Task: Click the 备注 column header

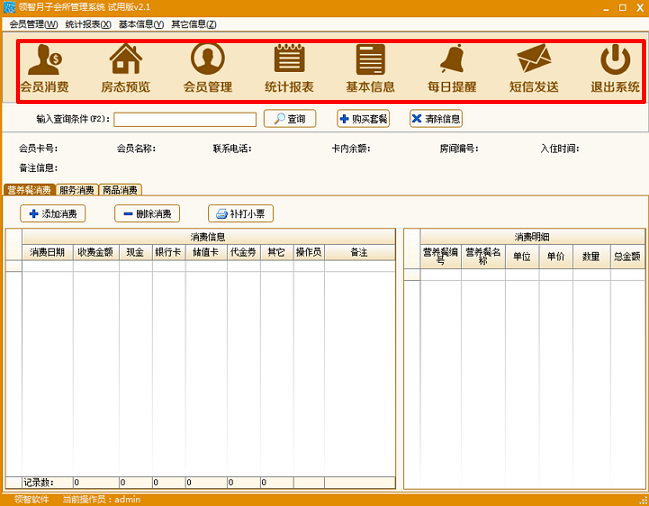Action: pyautogui.click(x=359, y=252)
